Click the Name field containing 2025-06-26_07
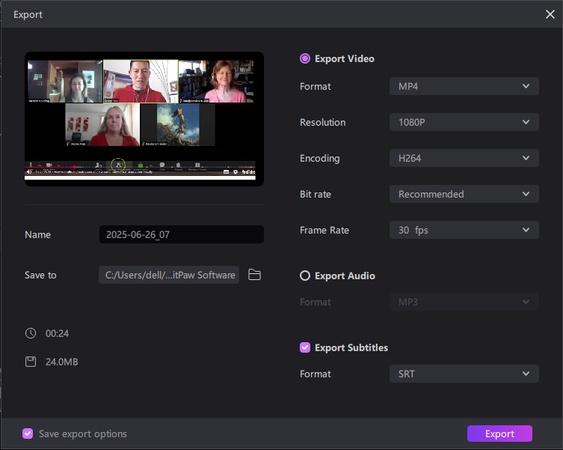Screen dimensions: 563x450 coord(181,235)
